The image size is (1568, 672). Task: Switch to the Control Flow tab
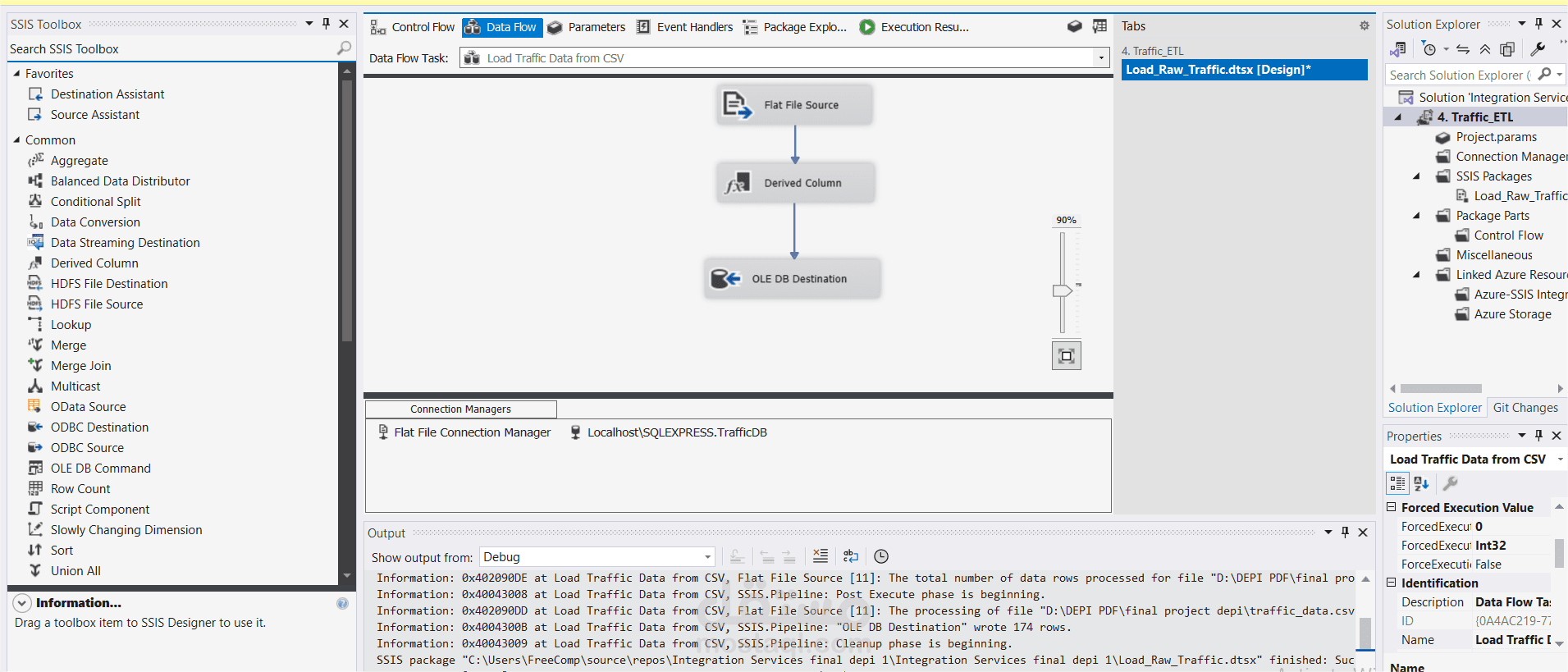(412, 27)
